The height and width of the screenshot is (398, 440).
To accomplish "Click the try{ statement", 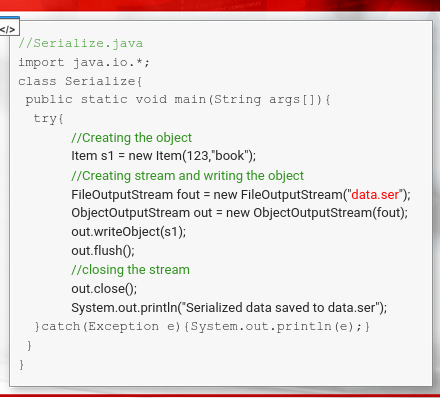I will tap(48, 119).
